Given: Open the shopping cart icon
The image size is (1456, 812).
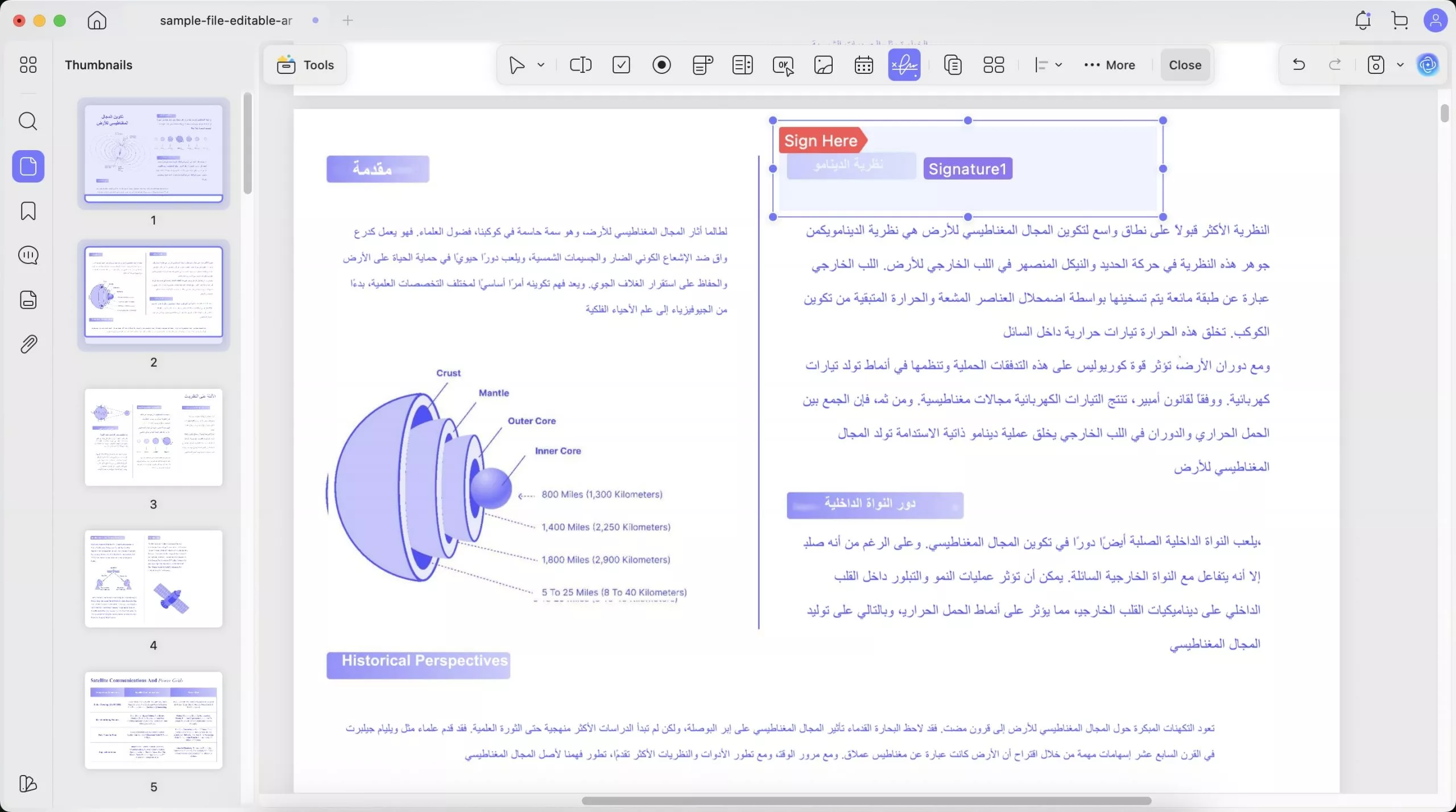Looking at the screenshot, I should click(1400, 20).
